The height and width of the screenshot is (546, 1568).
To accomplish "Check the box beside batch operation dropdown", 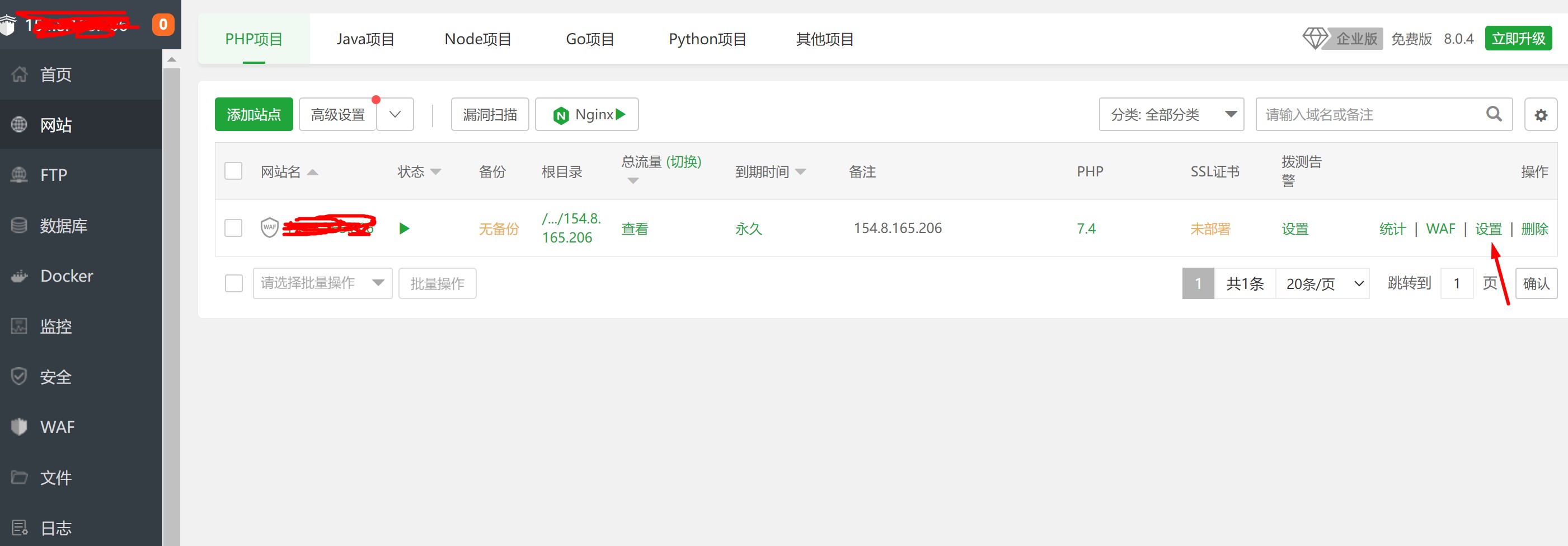I will (234, 283).
